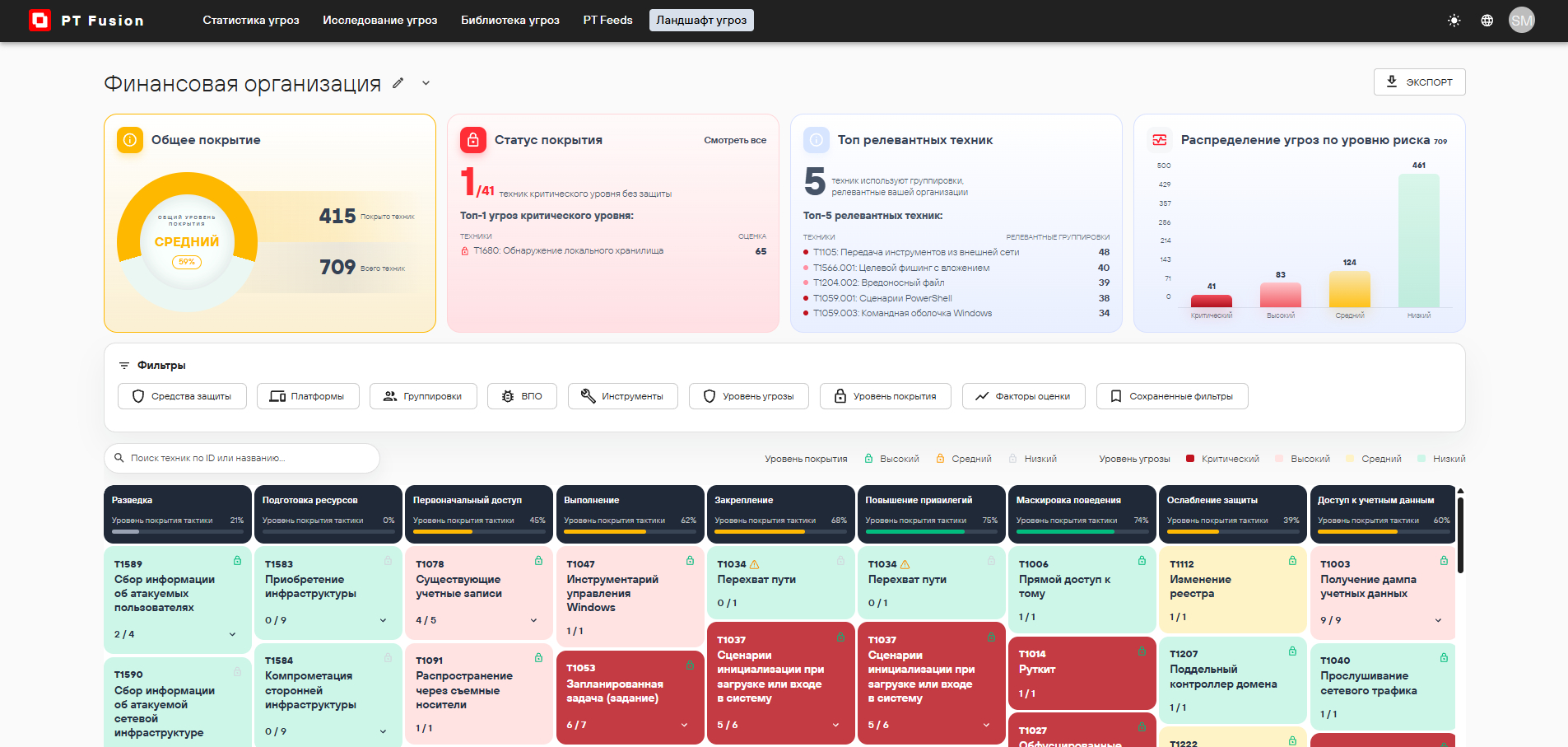
Task: Click the technique search field
Action: (x=242, y=458)
